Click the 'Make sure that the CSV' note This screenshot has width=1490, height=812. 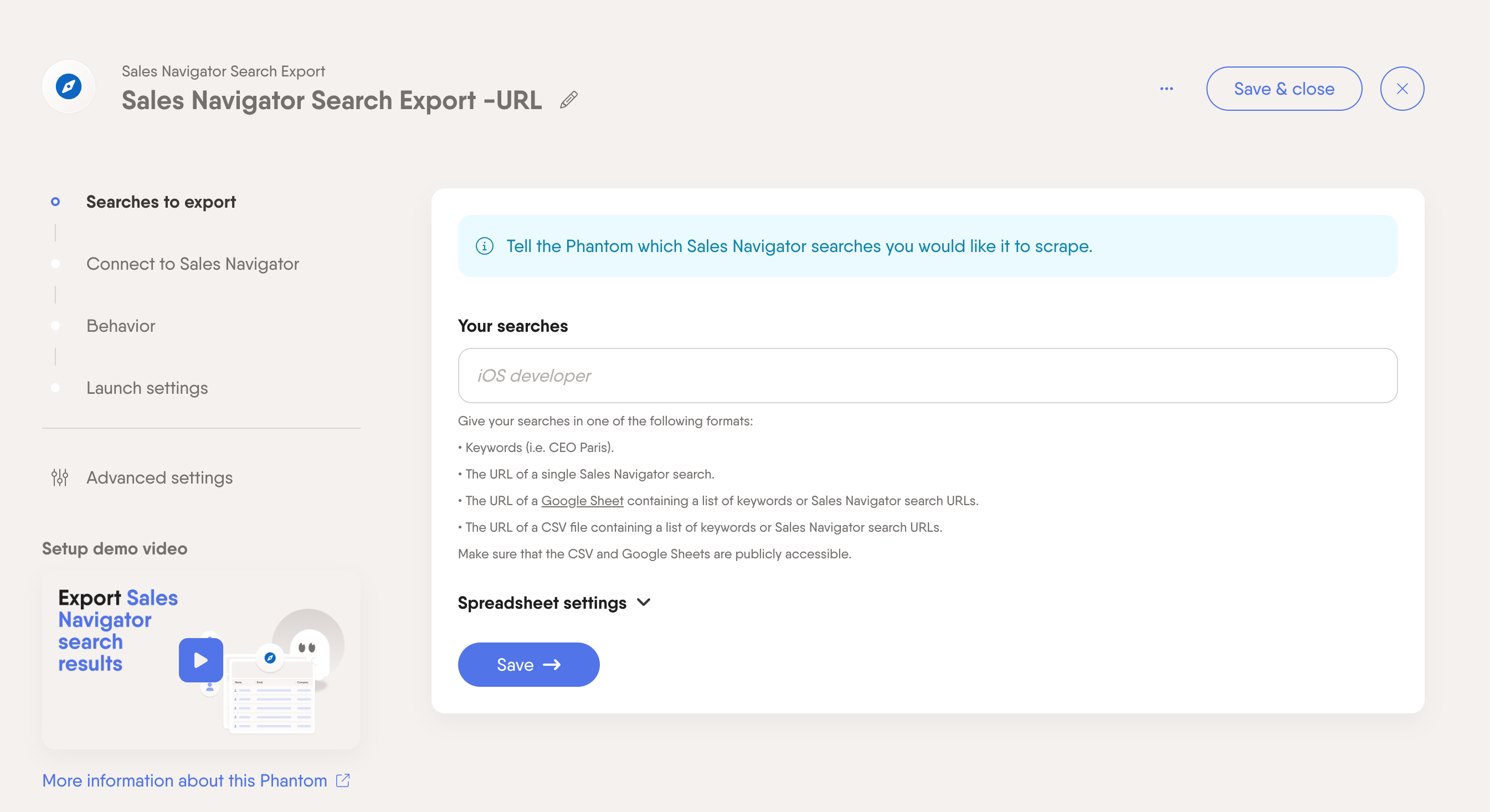[x=654, y=554]
